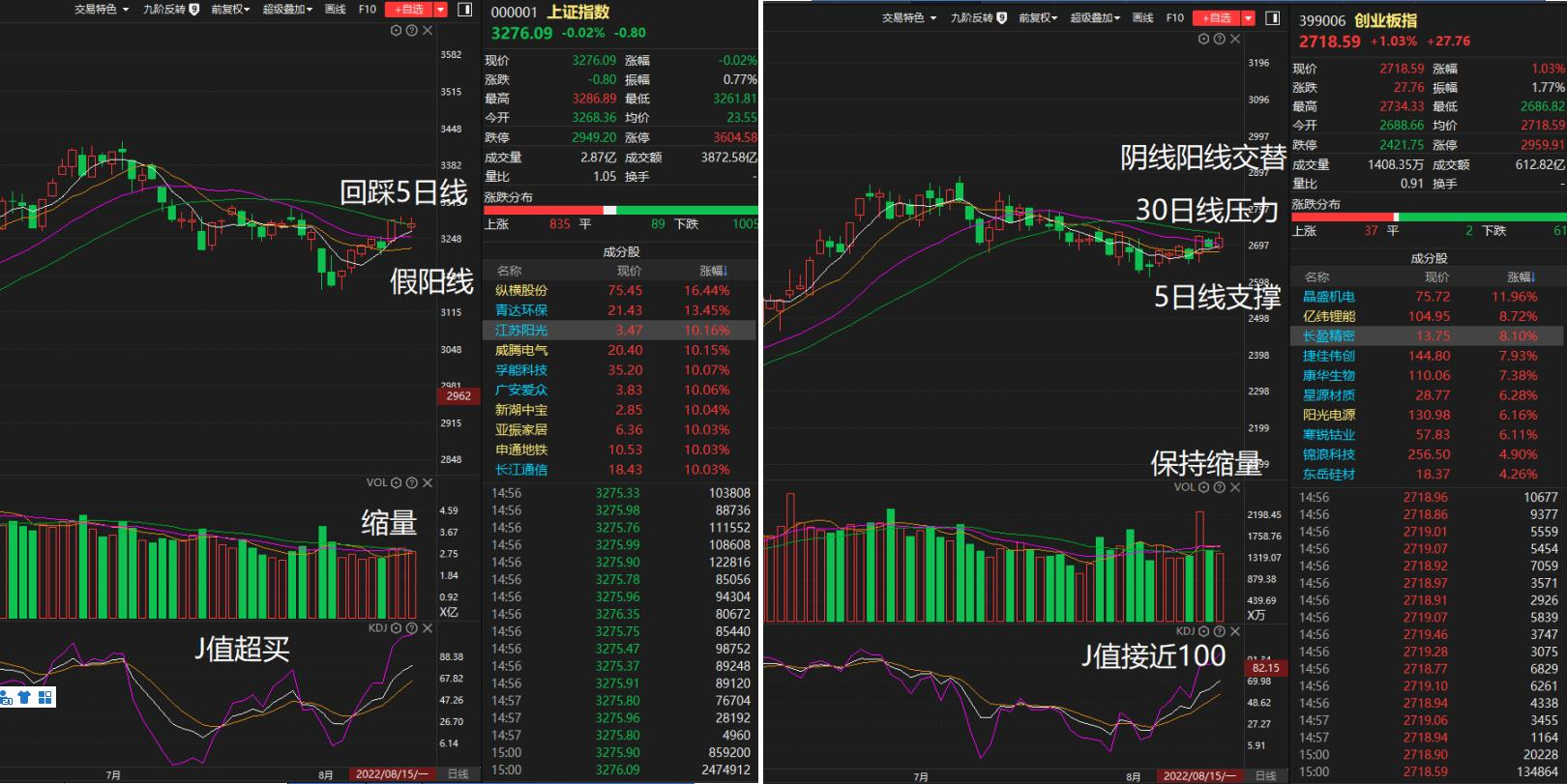Open 交易特色 dropdown in right window
This screenshot has width=1567, height=784.
909,17
